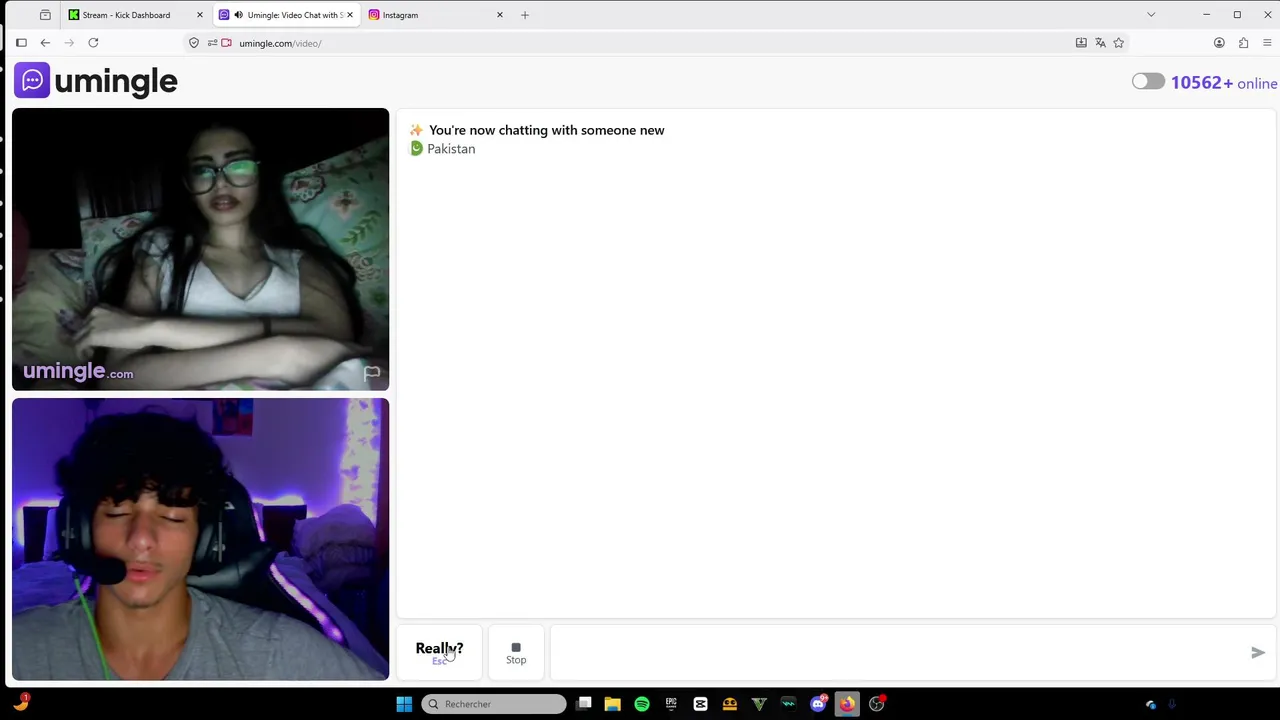1280x720 pixels.
Task: Click the Rechercher taskbar search box
Action: (x=493, y=704)
